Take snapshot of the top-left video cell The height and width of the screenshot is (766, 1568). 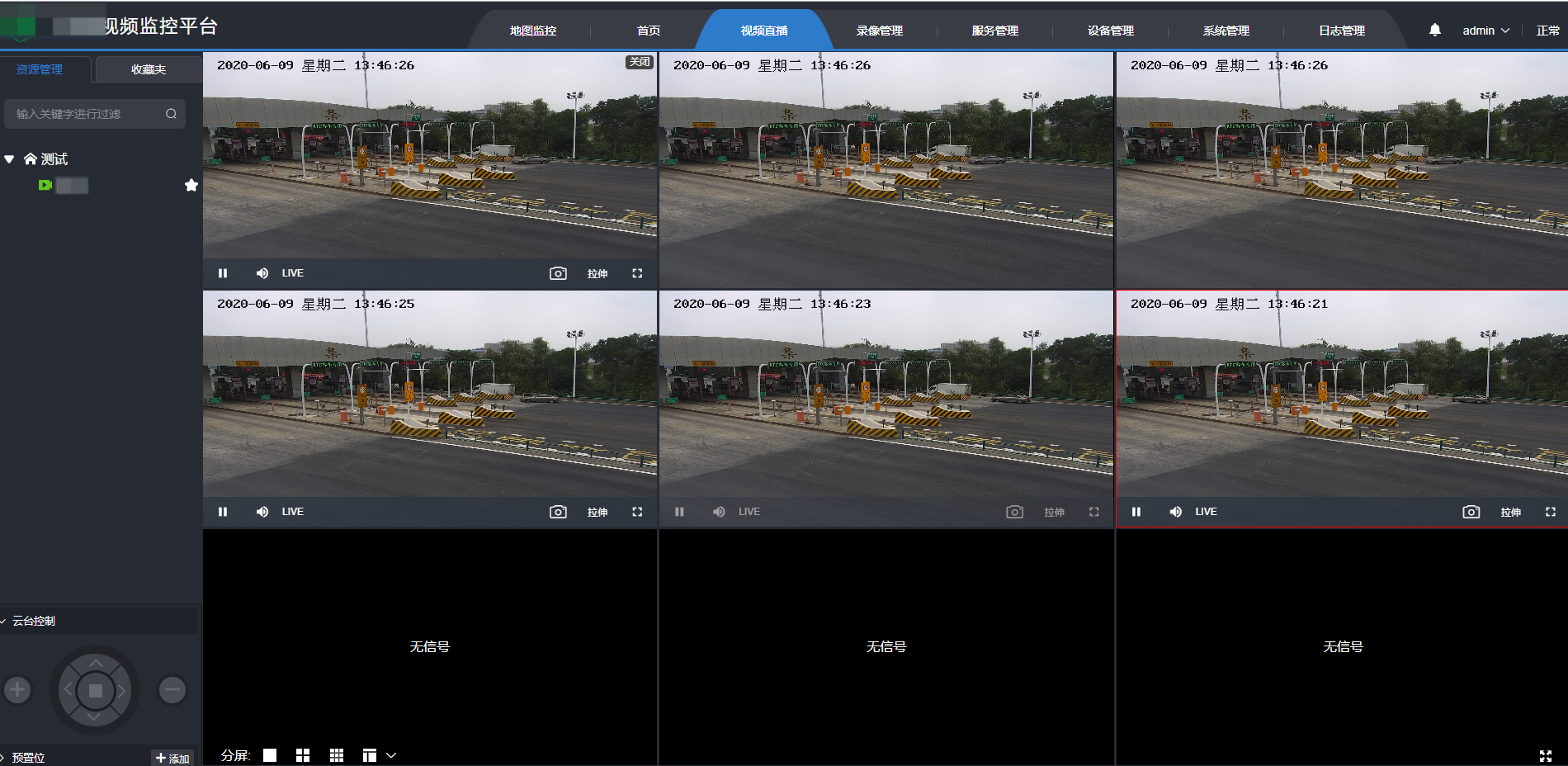coord(559,273)
